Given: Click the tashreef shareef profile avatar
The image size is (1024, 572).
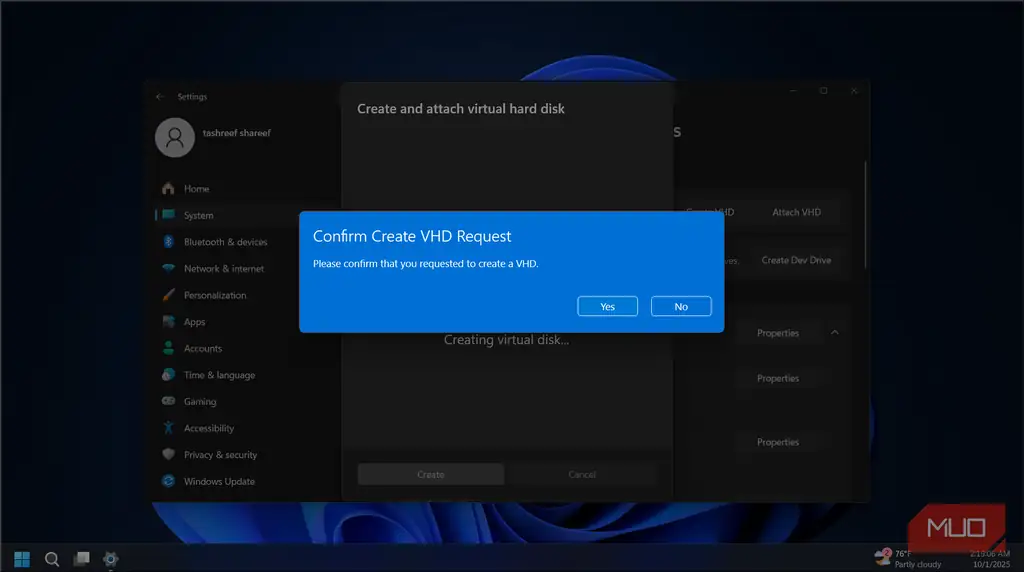Looking at the screenshot, I should (x=175, y=137).
